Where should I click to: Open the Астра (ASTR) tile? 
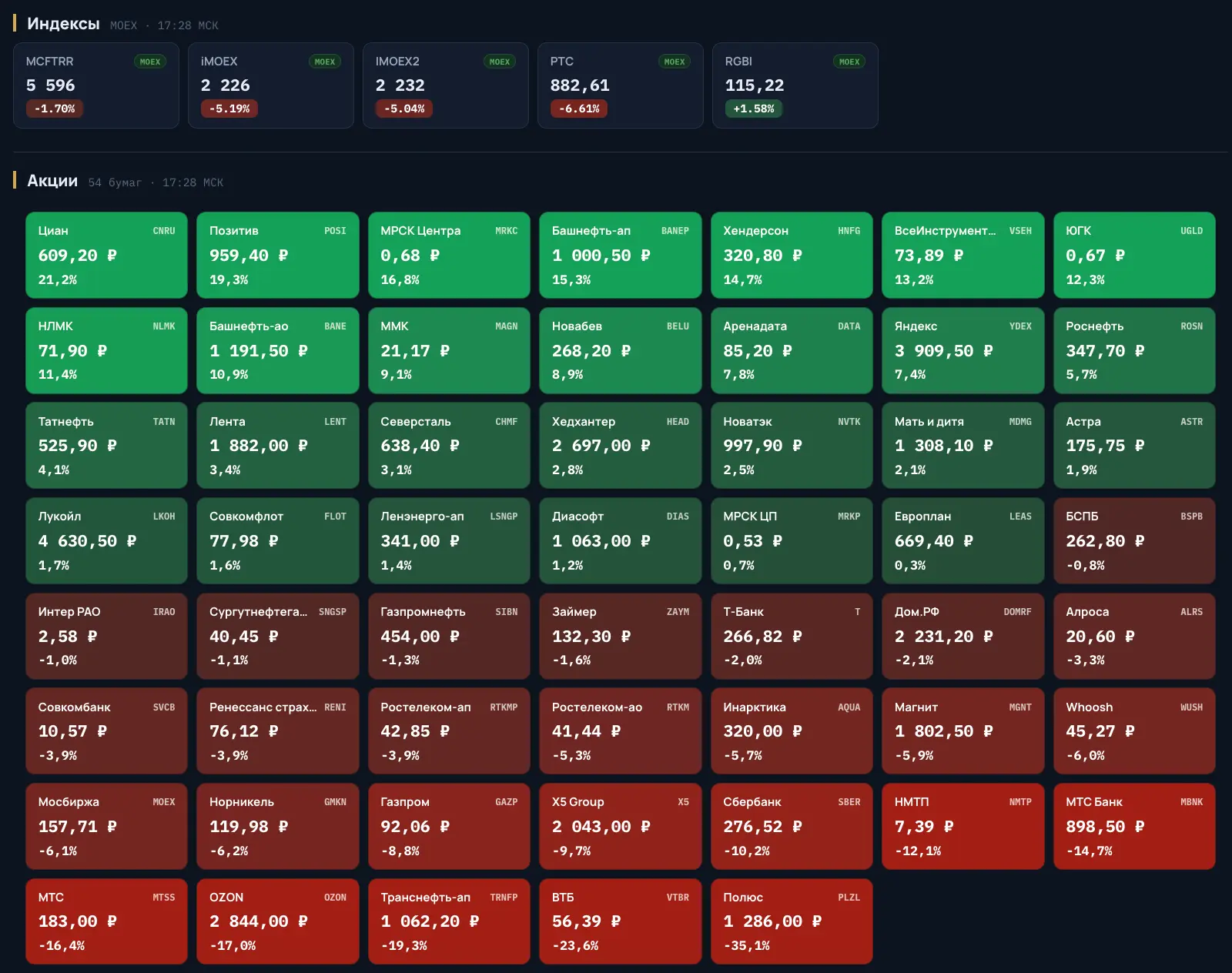point(1134,445)
